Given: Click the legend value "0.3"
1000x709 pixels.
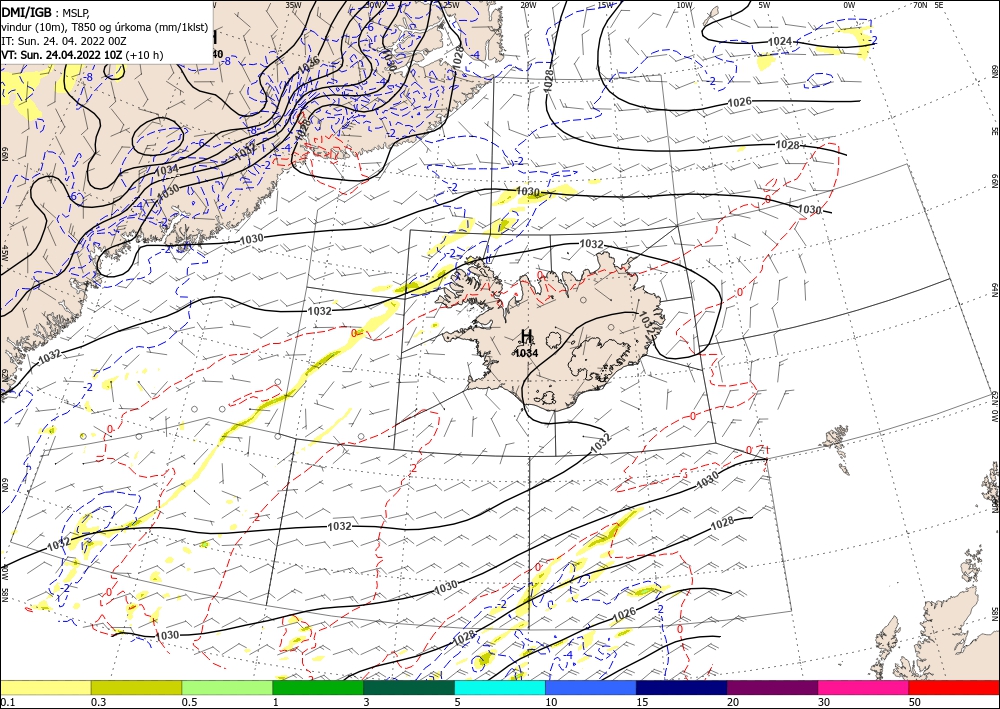Looking at the screenshot, I should pyautogui.click(x=98, y=702).
